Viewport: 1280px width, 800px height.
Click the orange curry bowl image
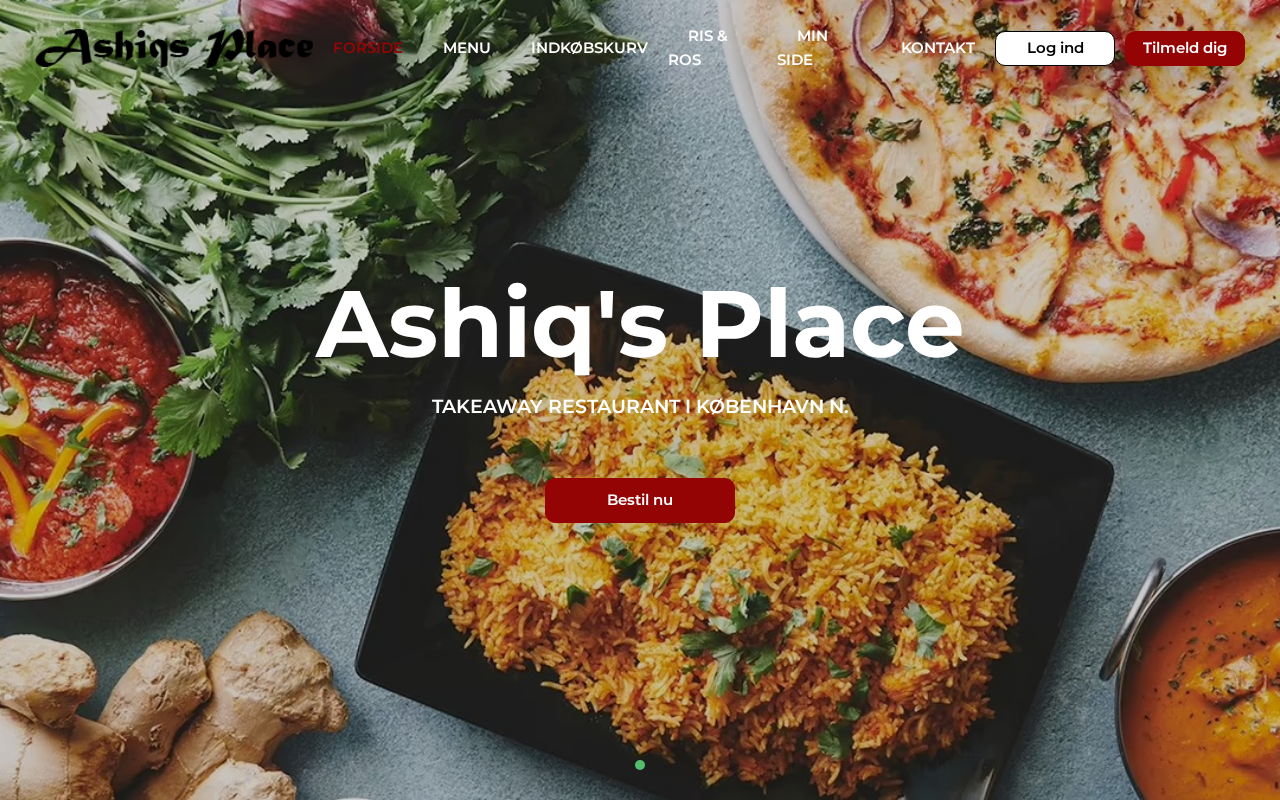click(1200, 670)
